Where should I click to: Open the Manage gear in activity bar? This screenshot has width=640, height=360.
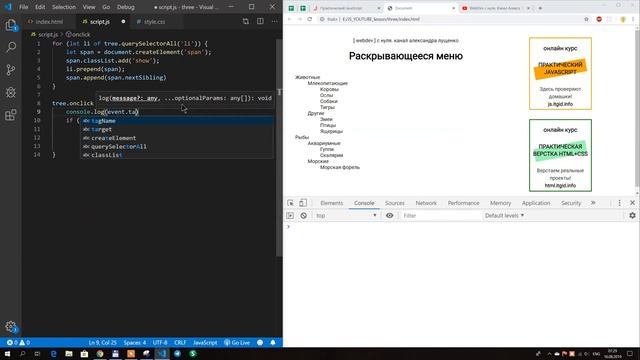pyautogui.click(x=11, y=326)
